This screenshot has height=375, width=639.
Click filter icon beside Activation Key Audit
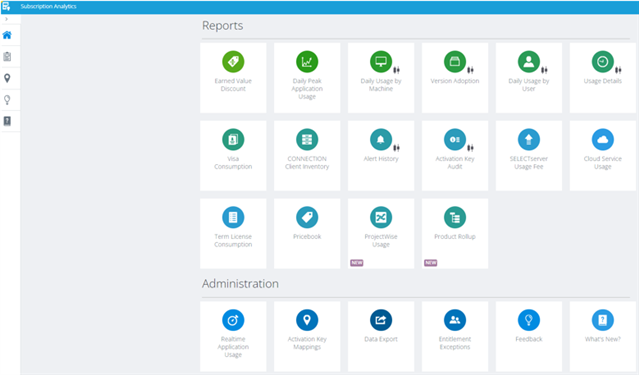(x=470, y=148)
